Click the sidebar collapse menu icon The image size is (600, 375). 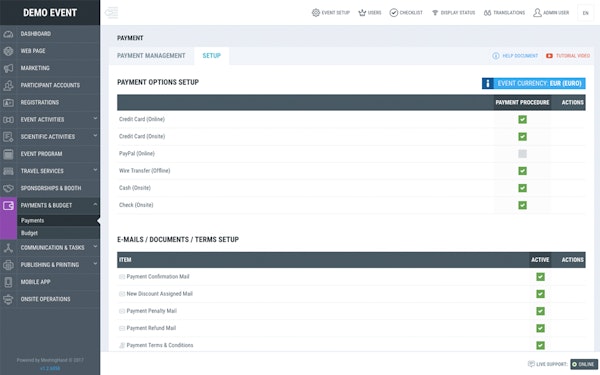111,13
